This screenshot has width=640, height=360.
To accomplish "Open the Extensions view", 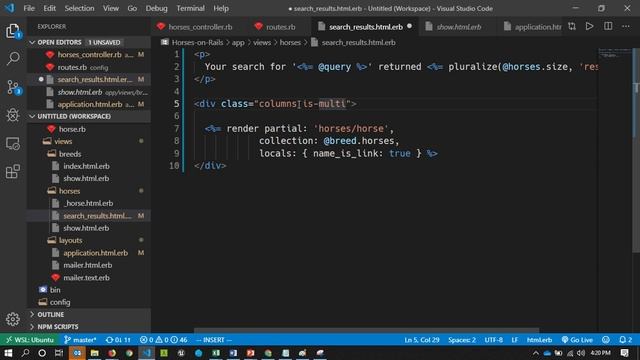I will coord(13,171).
